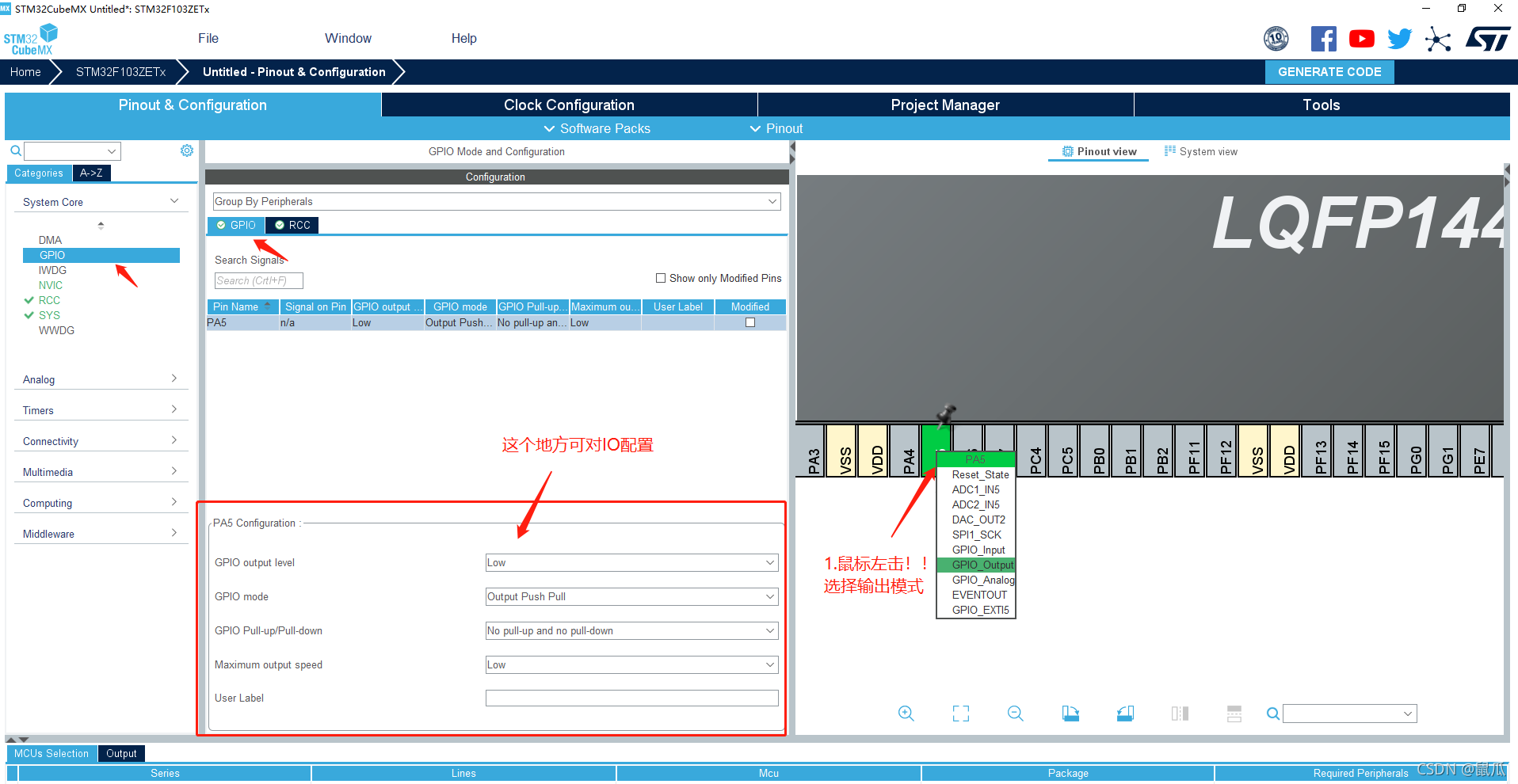Click the Search Signals input box
The image size is (1518, 784).
[x=258, y=280]
